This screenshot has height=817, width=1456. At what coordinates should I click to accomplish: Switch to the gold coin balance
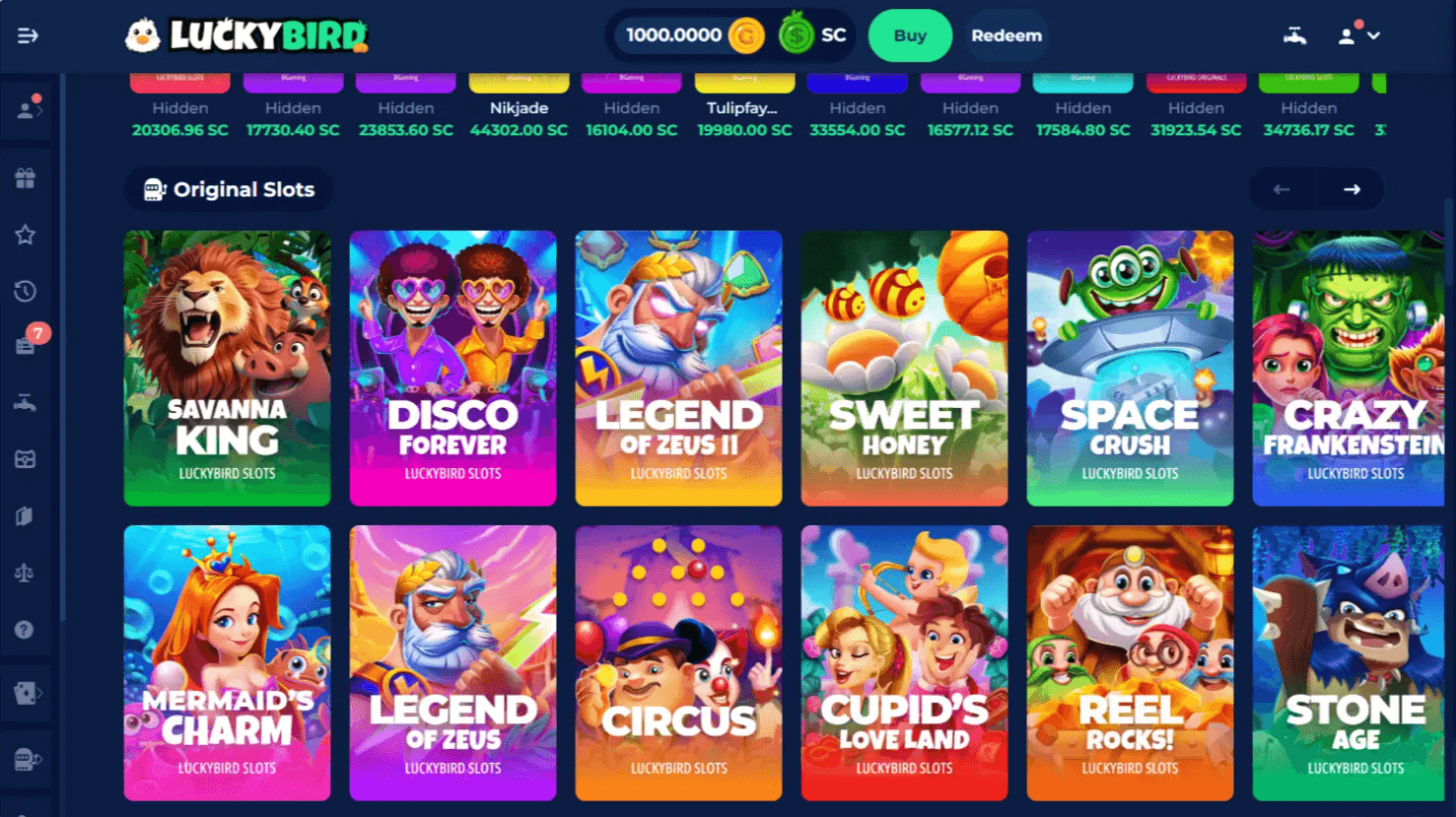746,36
